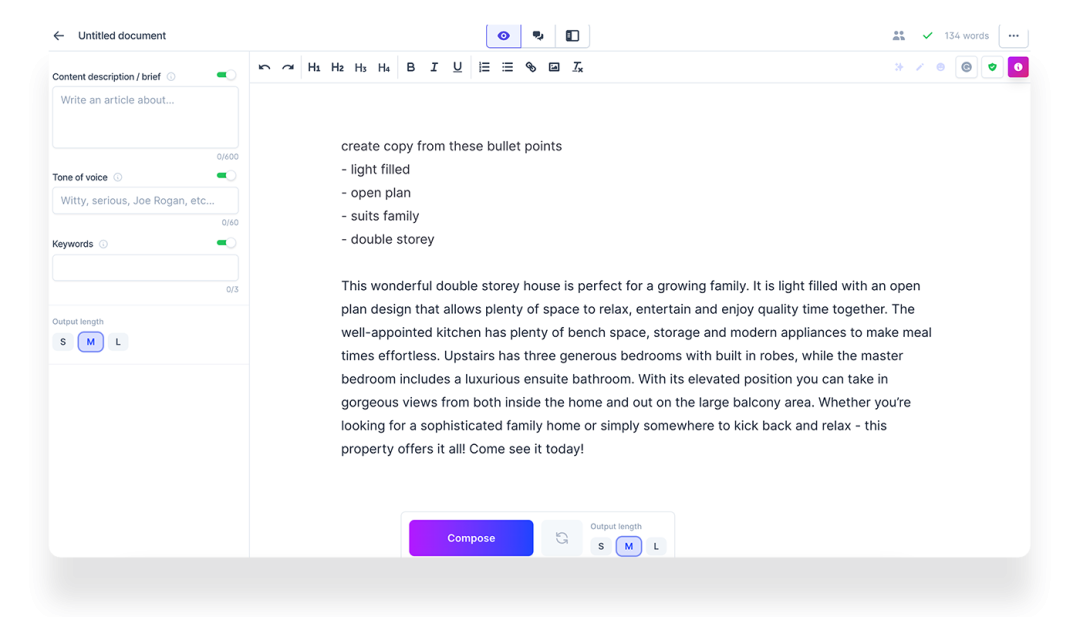
Task: Select S output length in sidebar
Action: (x=63, y=342)
